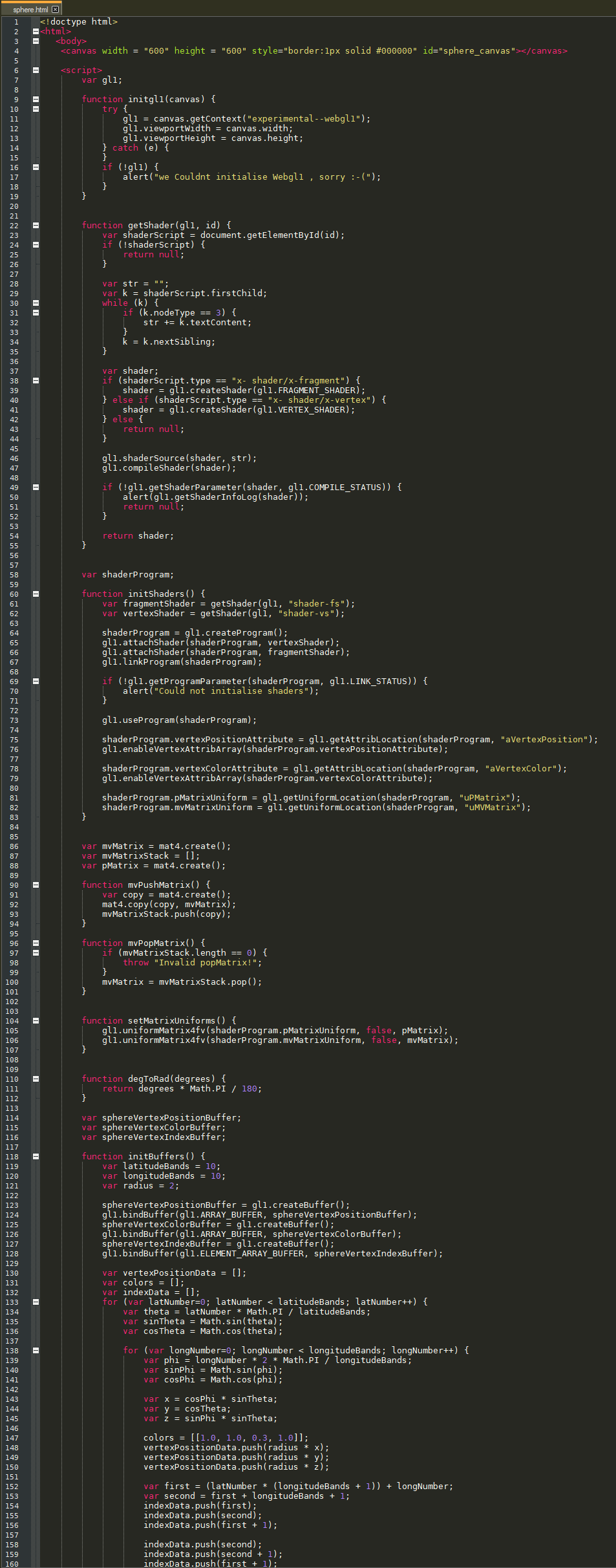Fold the latNumber for loop
The image size is (616, 1568).
[x=36, y=1302]
